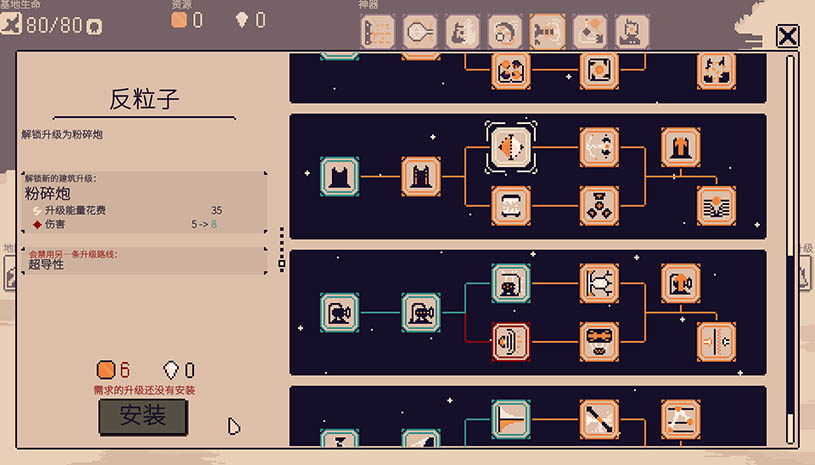
Task: Select the highlighted 反粒子 upgrade node
Action: tap(511, 147)
